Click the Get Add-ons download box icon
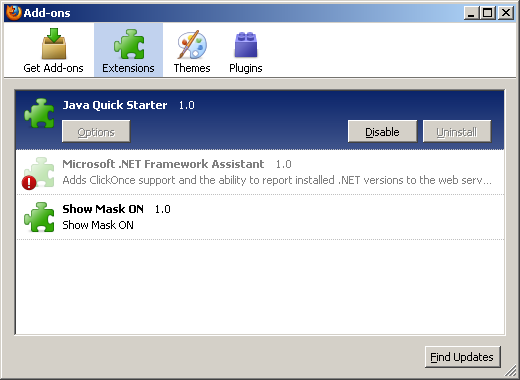This screenshot has width=520, height=380. click(x=54, y=44)
